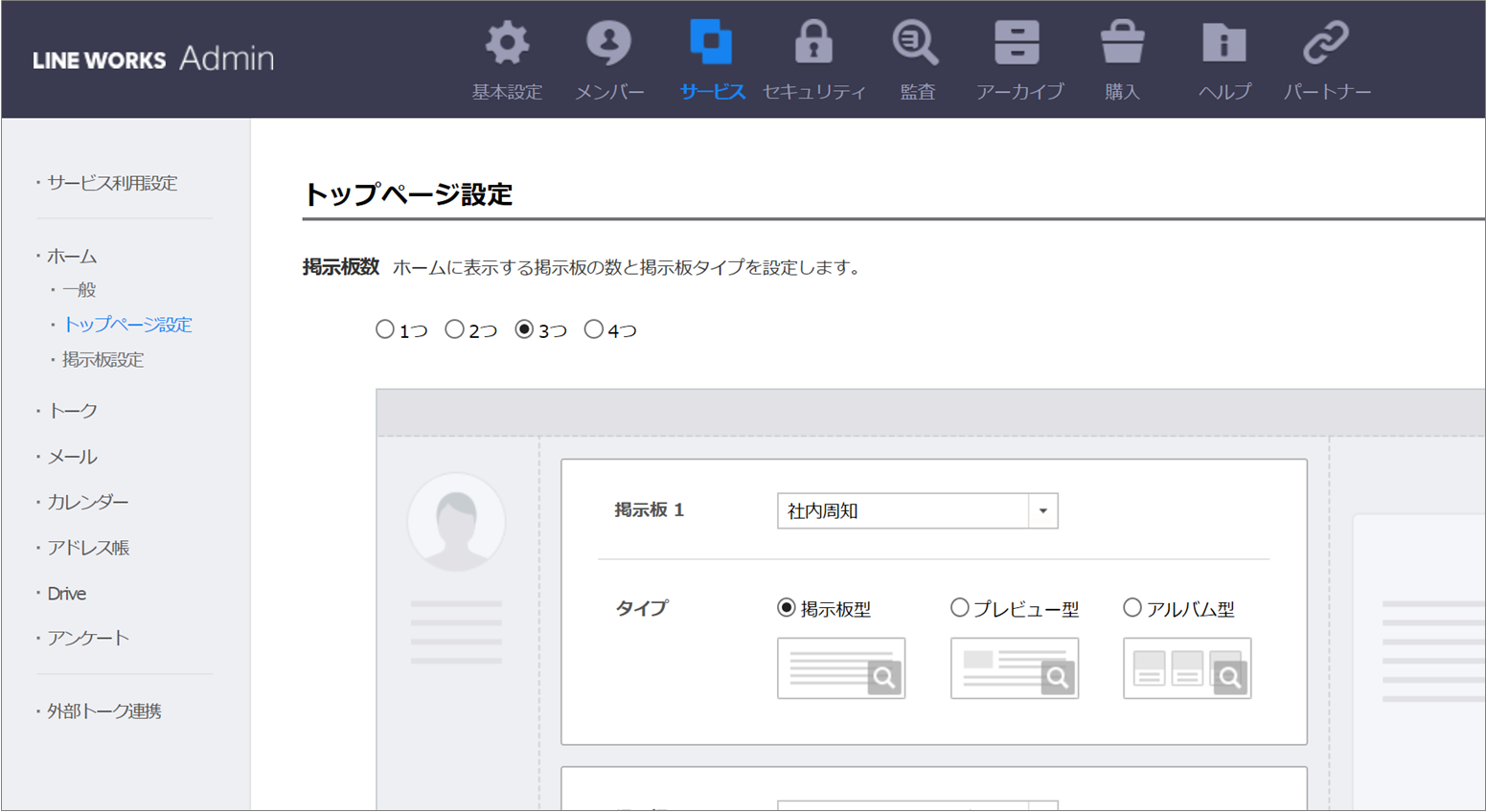Open the 購入 shopping bag icon
The height and width of the screenshot is (812, 1486).
coord(1122,44)
